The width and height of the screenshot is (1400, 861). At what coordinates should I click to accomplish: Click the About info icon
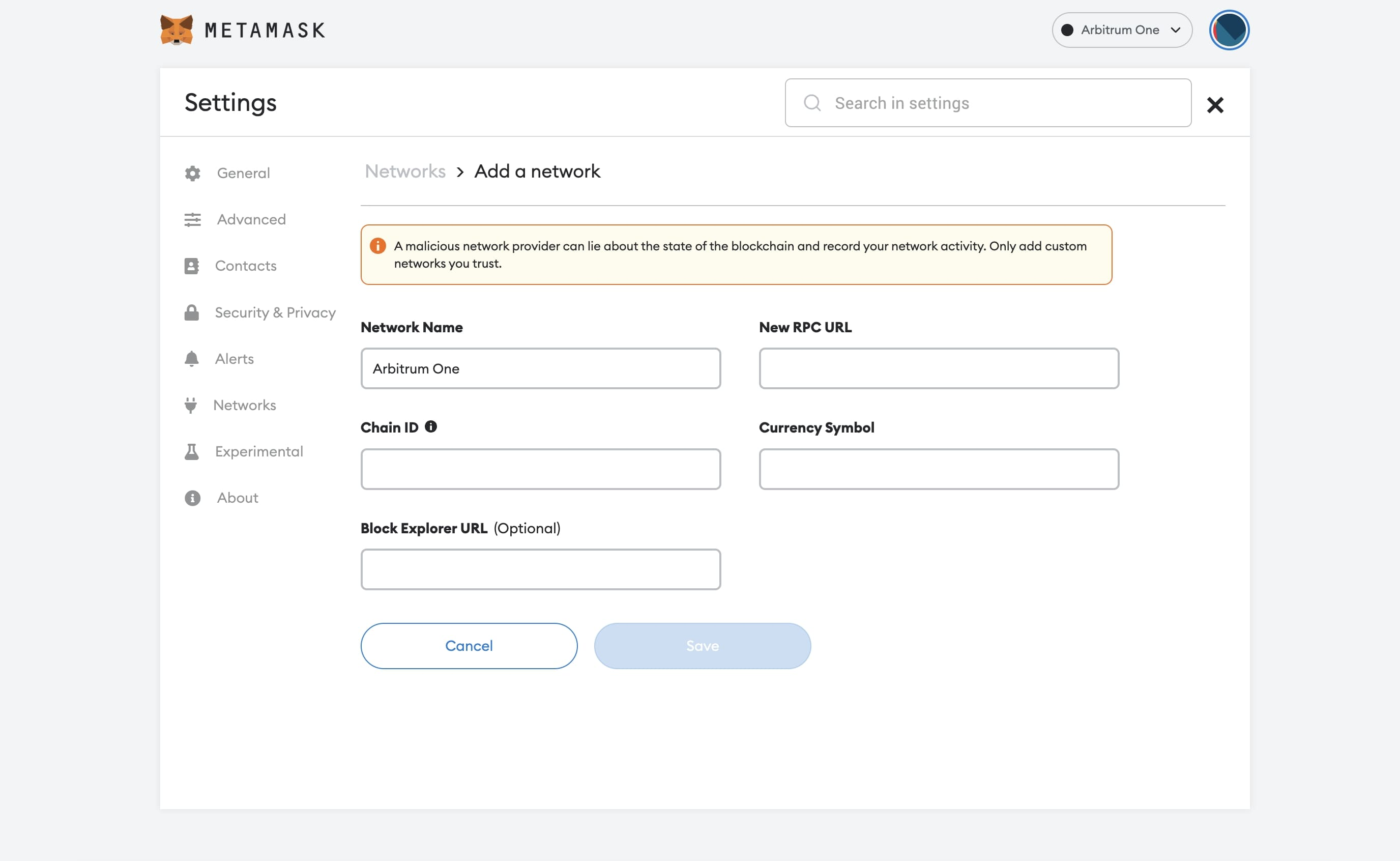[192, 498]
